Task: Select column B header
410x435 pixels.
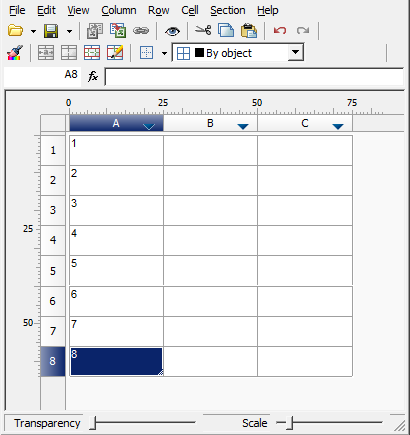Action: pyautogui.click(x=210, y=123)
